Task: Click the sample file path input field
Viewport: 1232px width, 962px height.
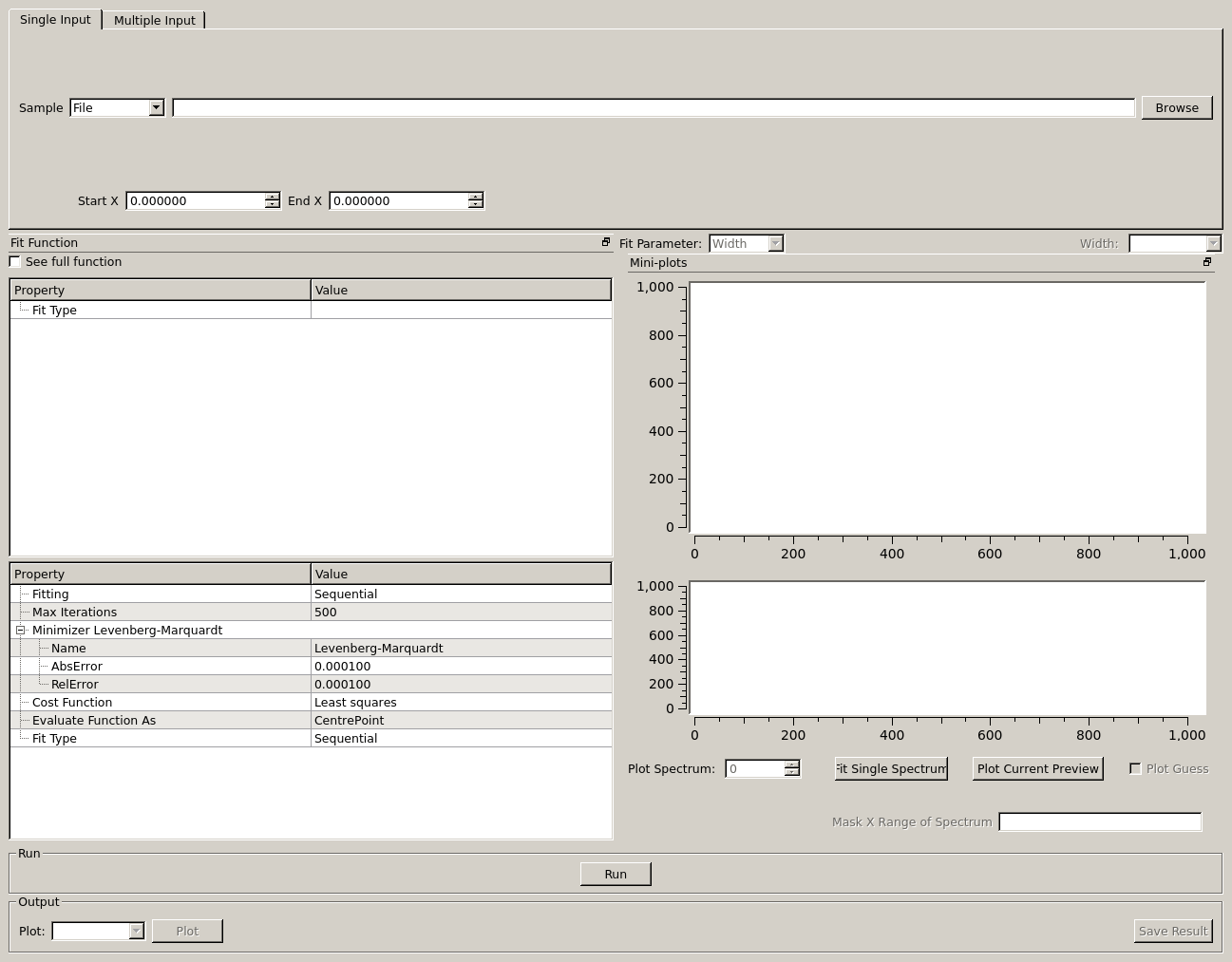Action: point(653,108)
